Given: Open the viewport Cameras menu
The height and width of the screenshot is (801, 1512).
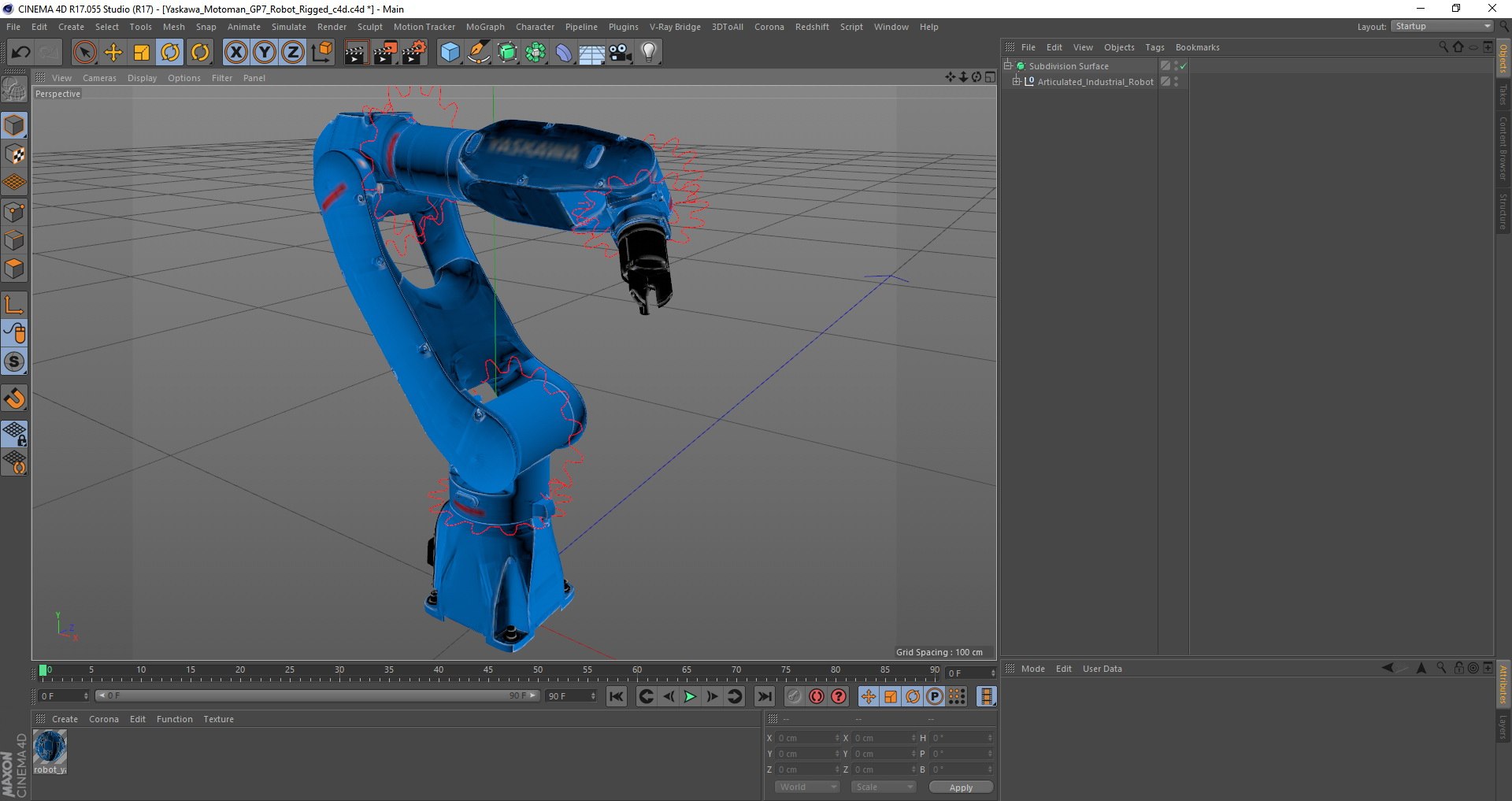Looking at the screenshot, I should tap(99, 78).
